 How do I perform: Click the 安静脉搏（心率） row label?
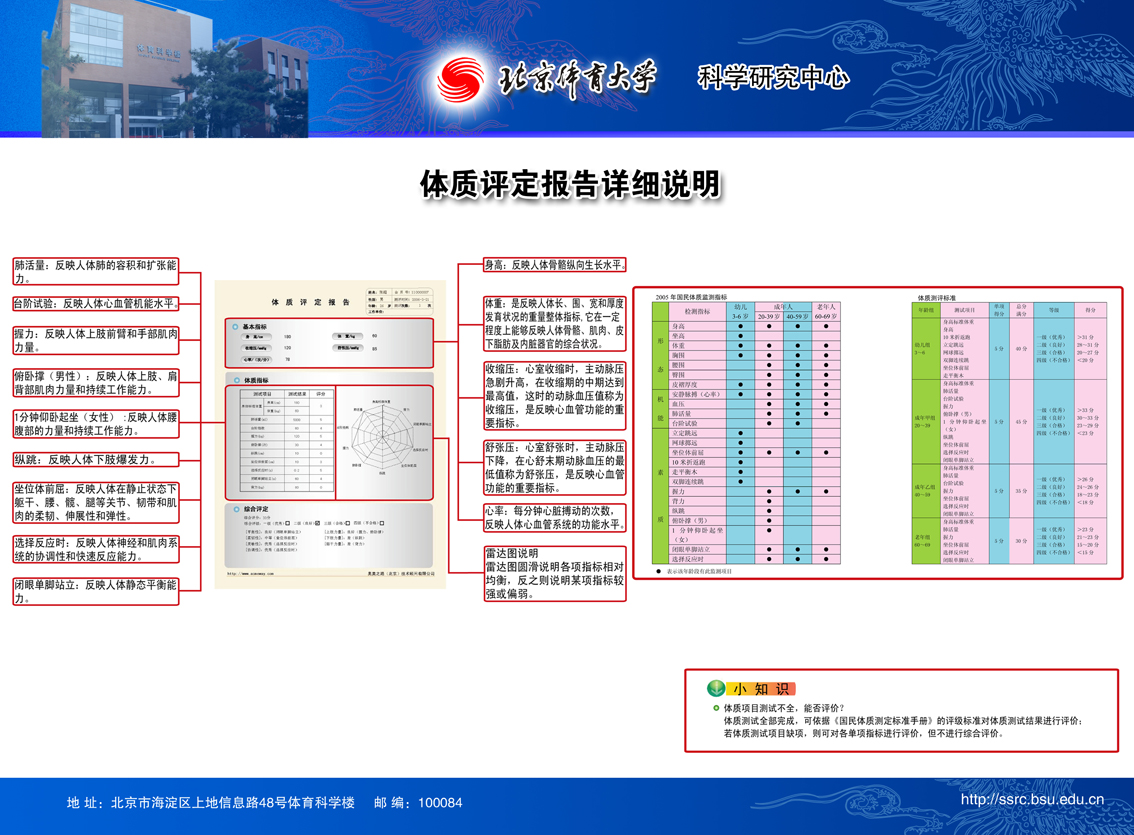coord(696,394)
